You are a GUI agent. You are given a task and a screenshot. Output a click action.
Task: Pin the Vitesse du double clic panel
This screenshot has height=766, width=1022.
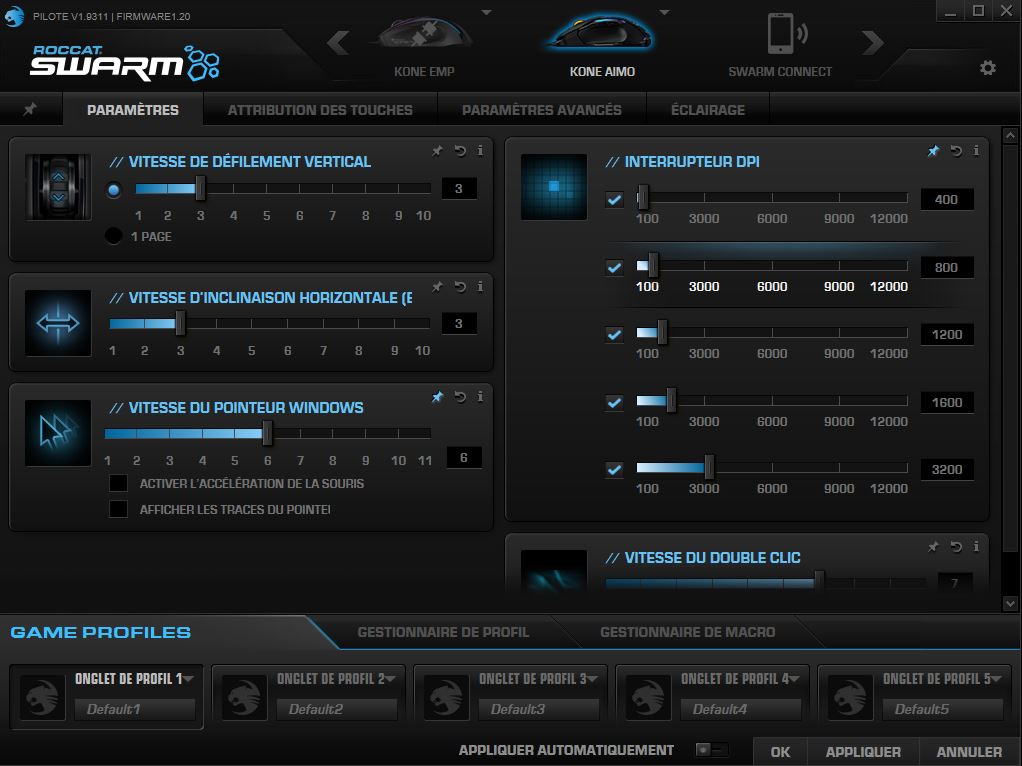pos(933,547)
